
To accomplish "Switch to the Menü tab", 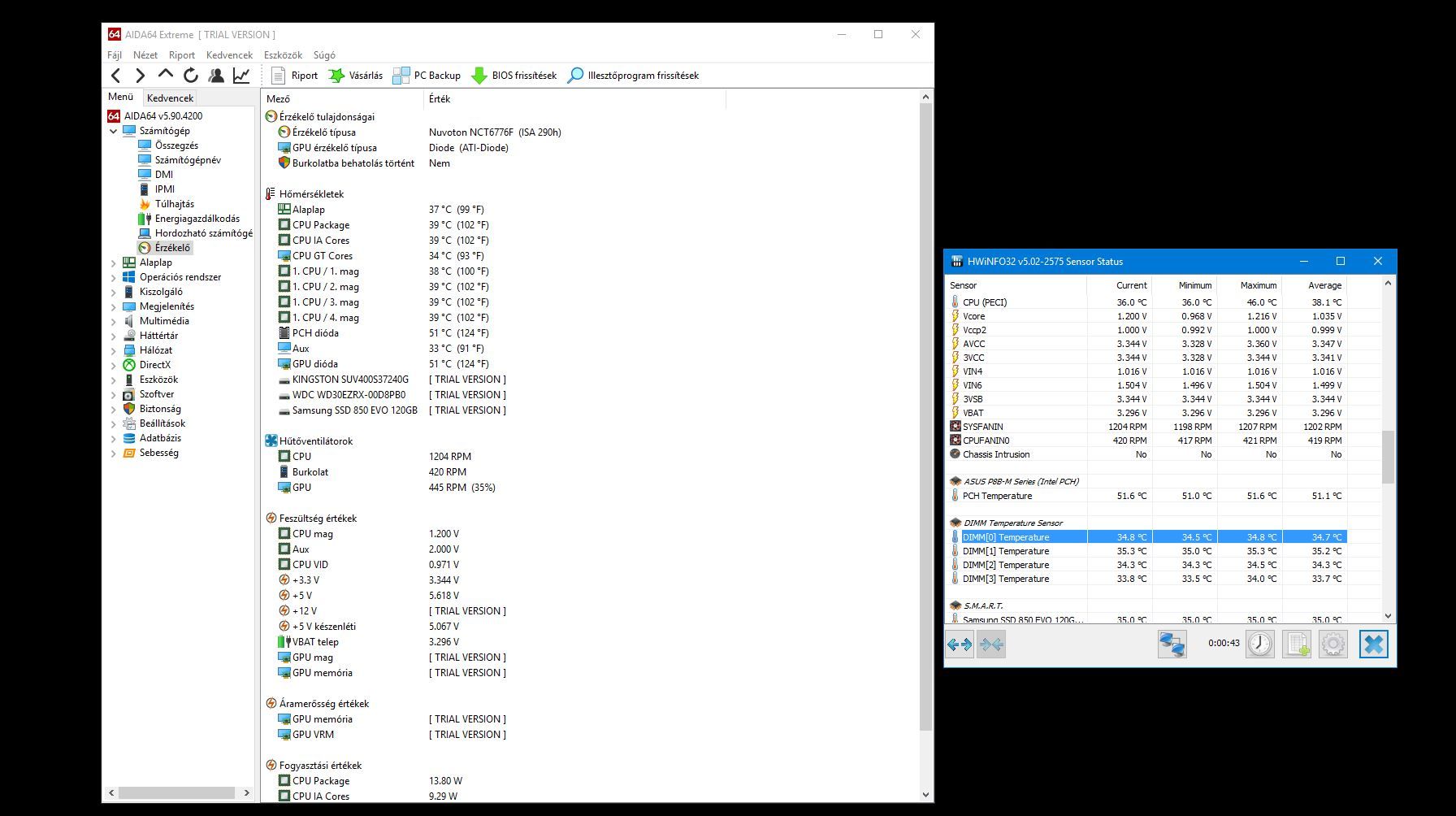I will coord(121,97).
